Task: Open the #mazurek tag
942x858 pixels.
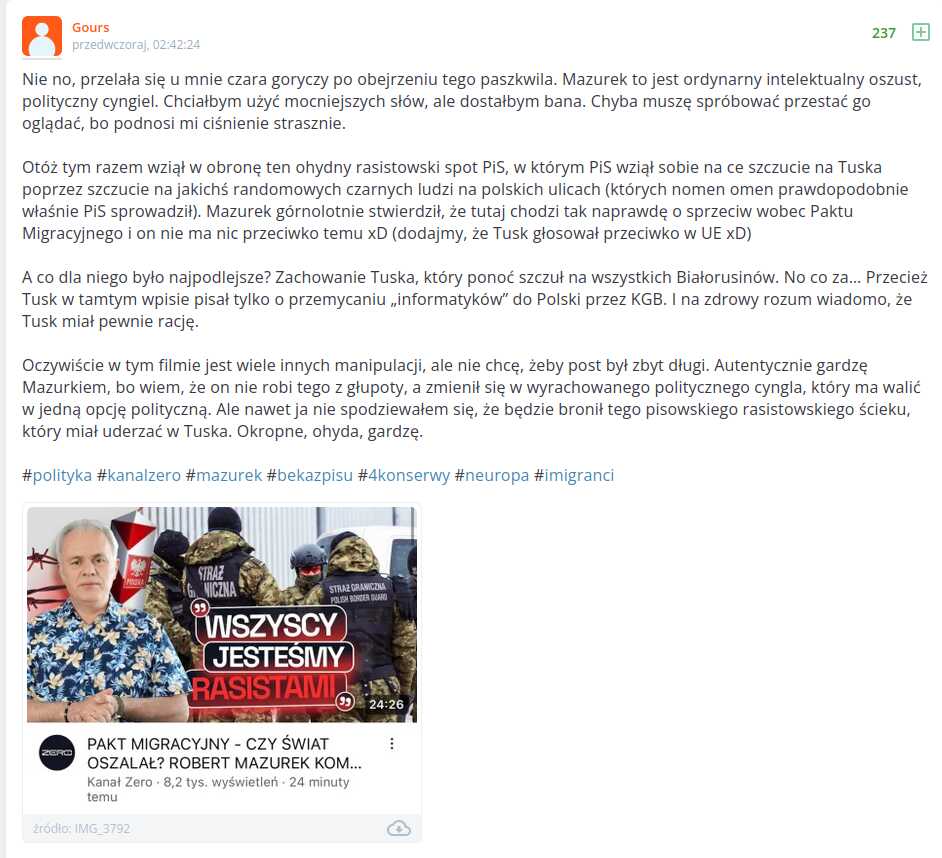Action: [224, 475]
